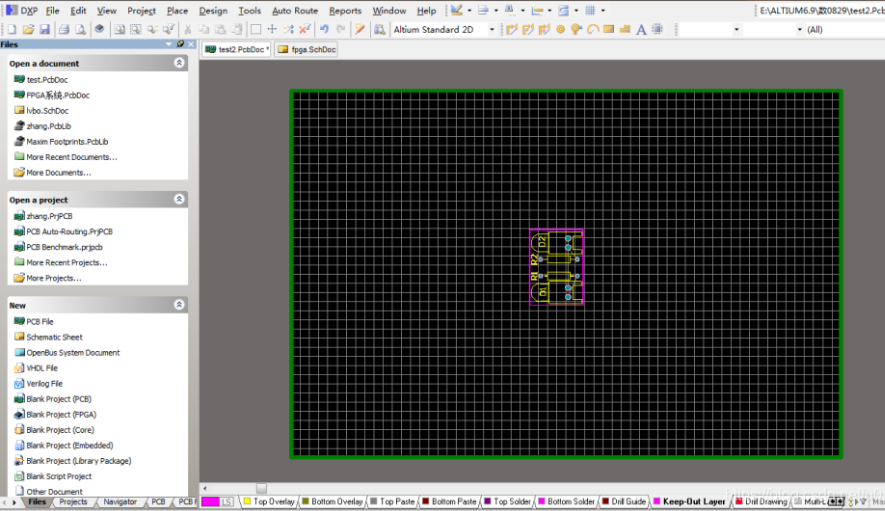
Task: Select Drill Guide layer tab
Action: (x=624, y=501)
